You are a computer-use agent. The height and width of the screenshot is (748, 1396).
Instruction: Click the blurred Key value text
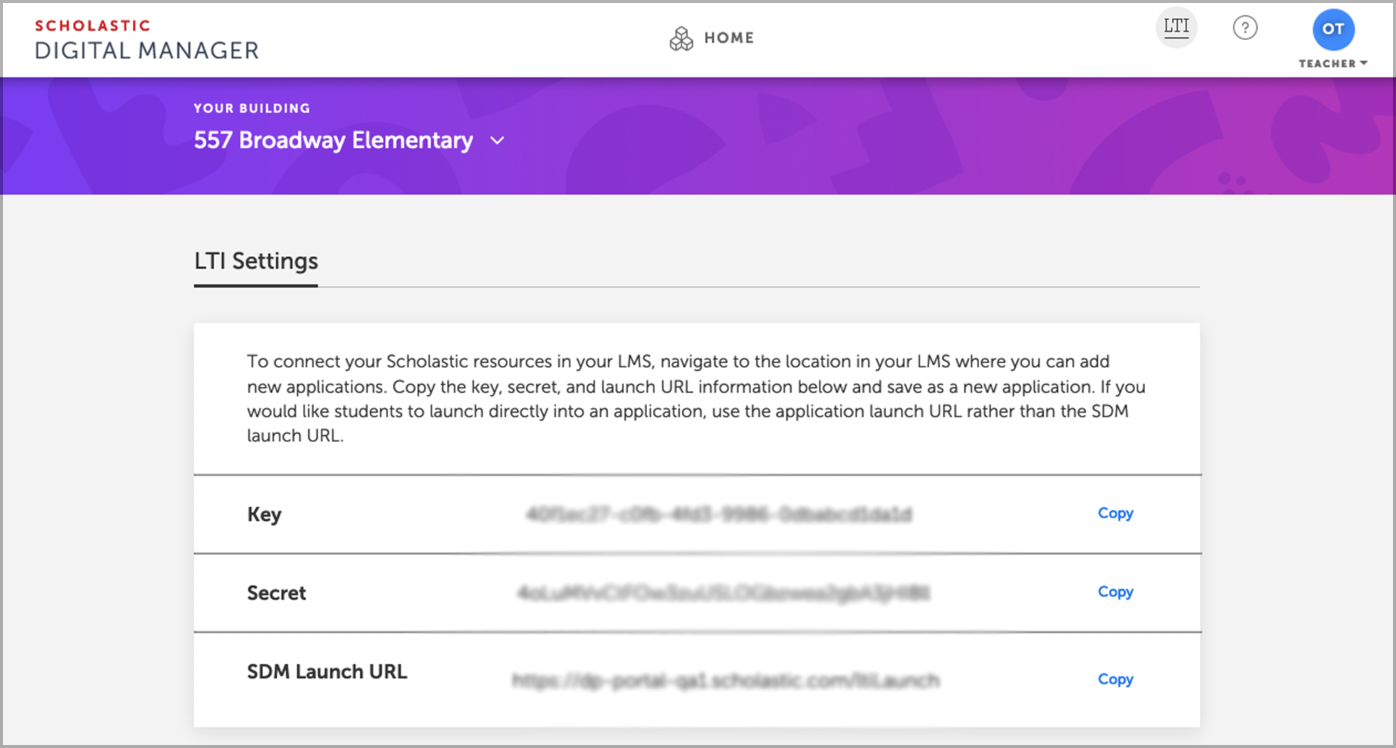719,515
